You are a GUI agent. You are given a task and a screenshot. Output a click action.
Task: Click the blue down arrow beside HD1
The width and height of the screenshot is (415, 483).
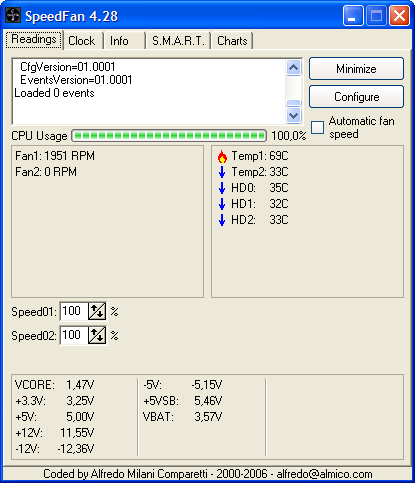click(222, 204)
